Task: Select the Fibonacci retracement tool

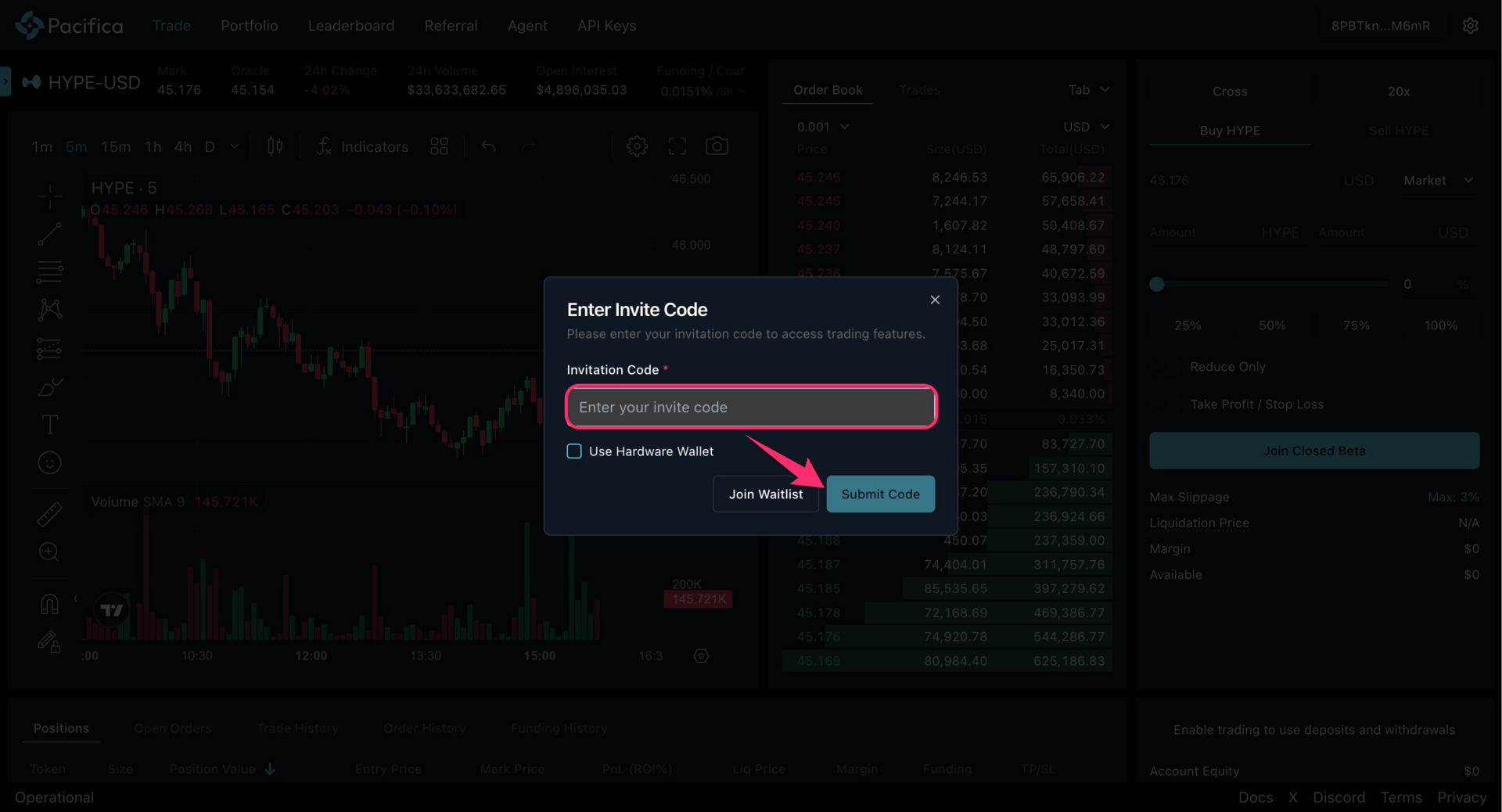Action: 49,271
